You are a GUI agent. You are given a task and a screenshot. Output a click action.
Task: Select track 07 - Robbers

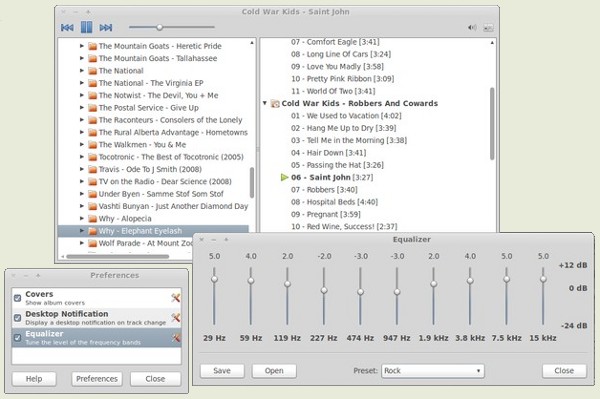[324, 189]
